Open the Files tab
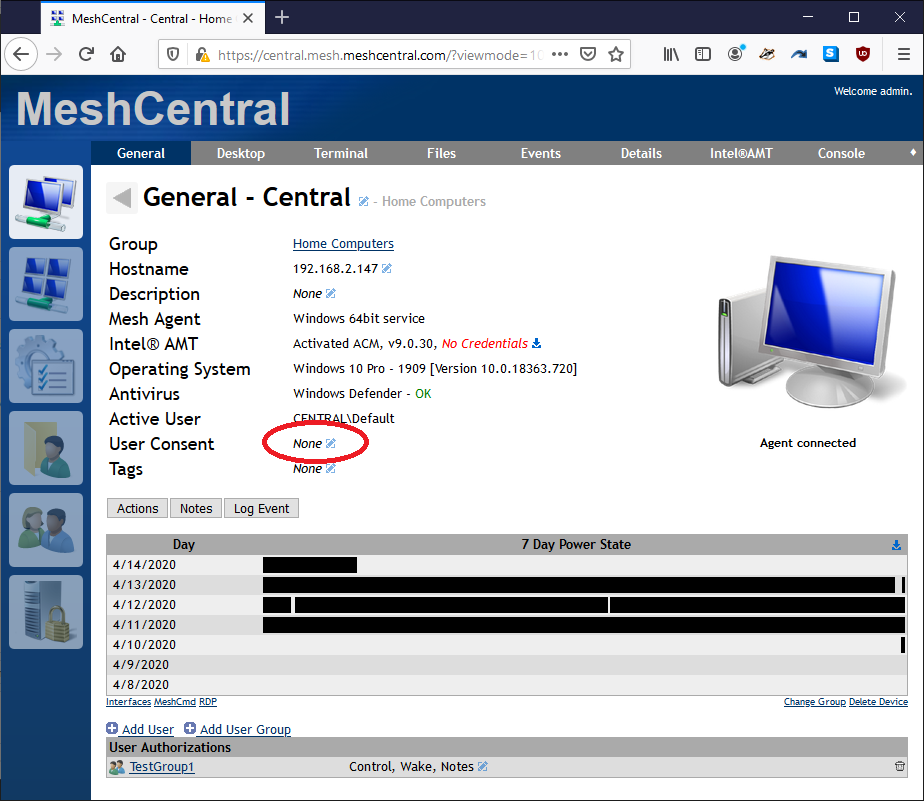 tap(441, 153)
